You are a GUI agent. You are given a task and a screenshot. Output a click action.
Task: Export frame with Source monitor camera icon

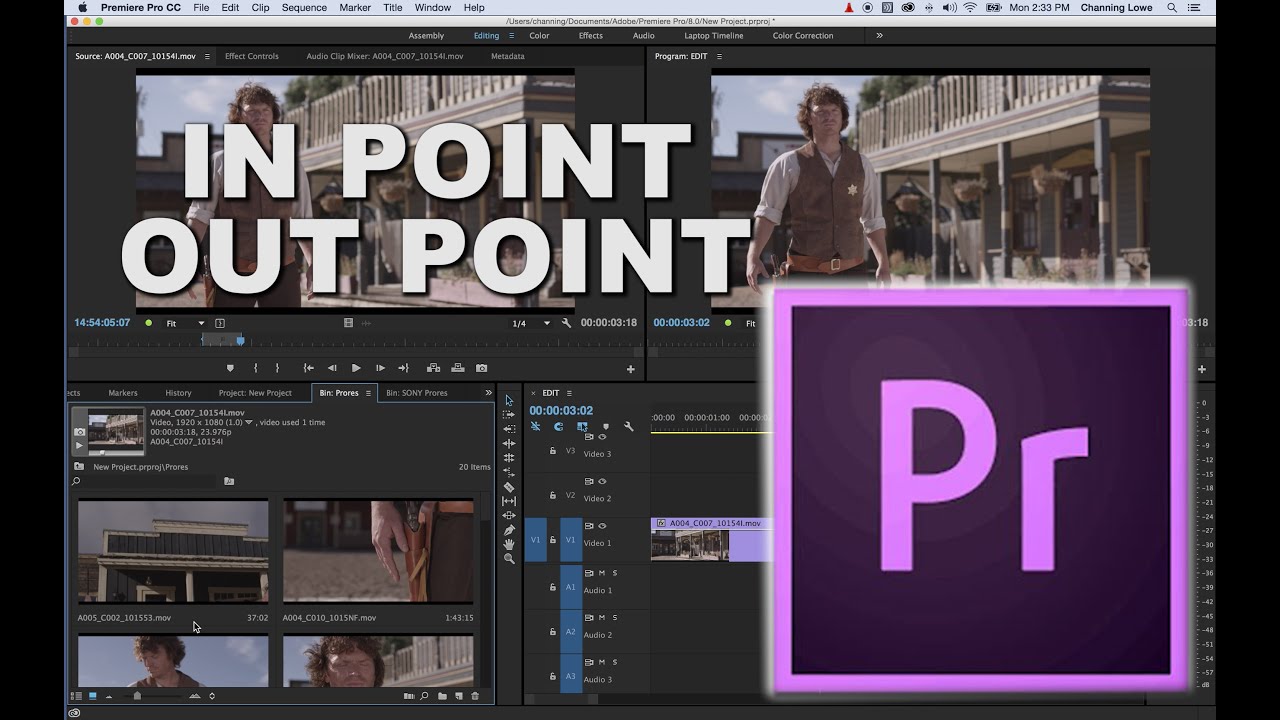pyautogui.click(x=481, y=368)
